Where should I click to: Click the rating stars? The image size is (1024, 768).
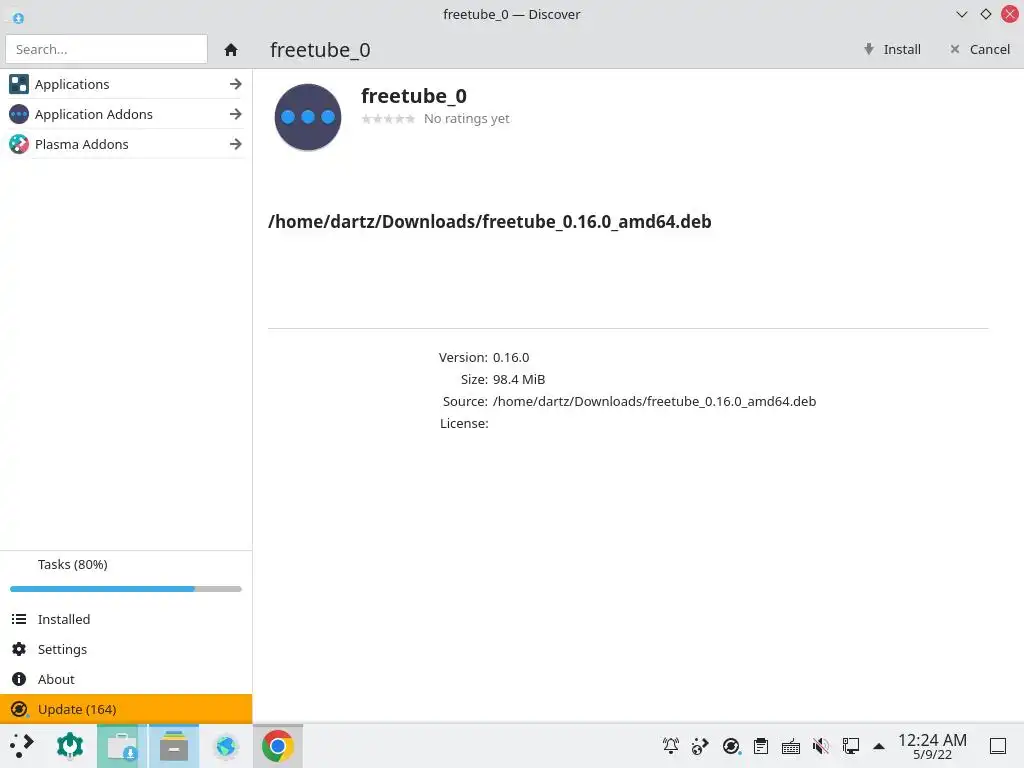pos(388,119)
